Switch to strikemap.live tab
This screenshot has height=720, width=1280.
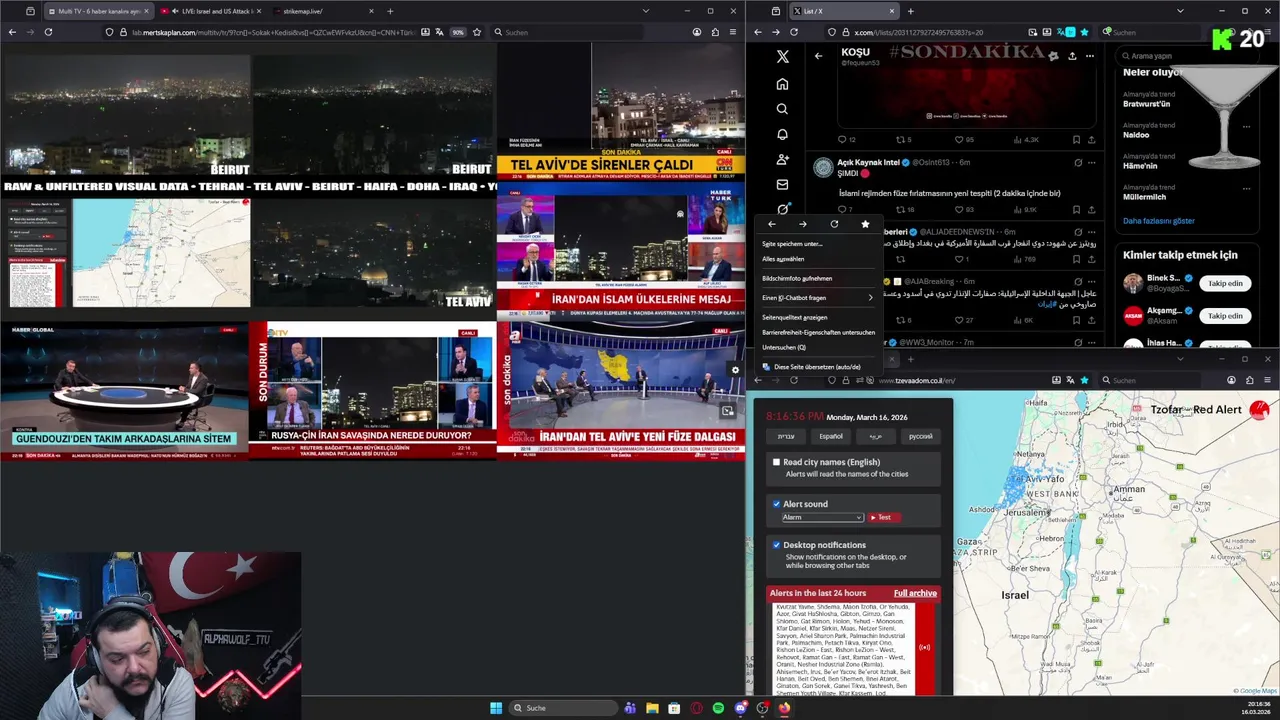(x=320, y=11)
